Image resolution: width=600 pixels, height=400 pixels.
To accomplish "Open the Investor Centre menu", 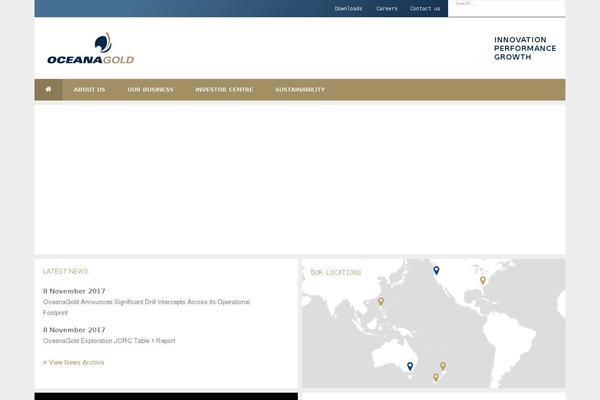I will [224, 90].
